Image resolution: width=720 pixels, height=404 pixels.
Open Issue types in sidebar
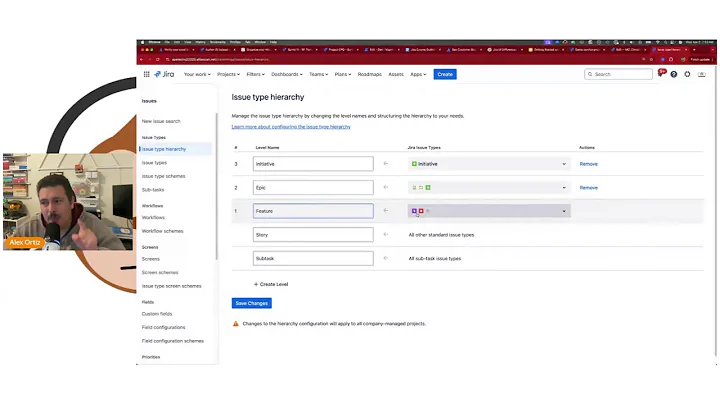[x=154, y=163]
